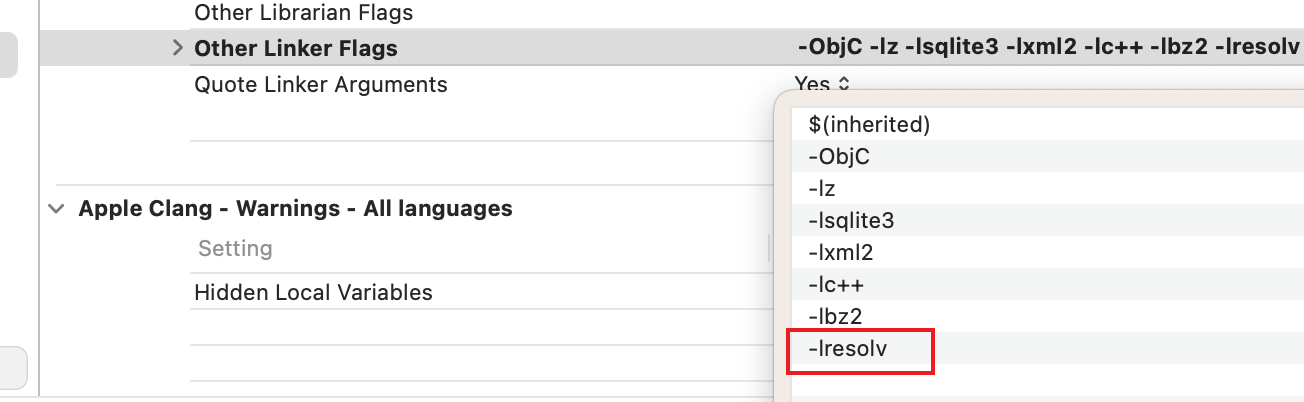Expand the Other Linker Flags disclosure chevron

pos(178,48)
